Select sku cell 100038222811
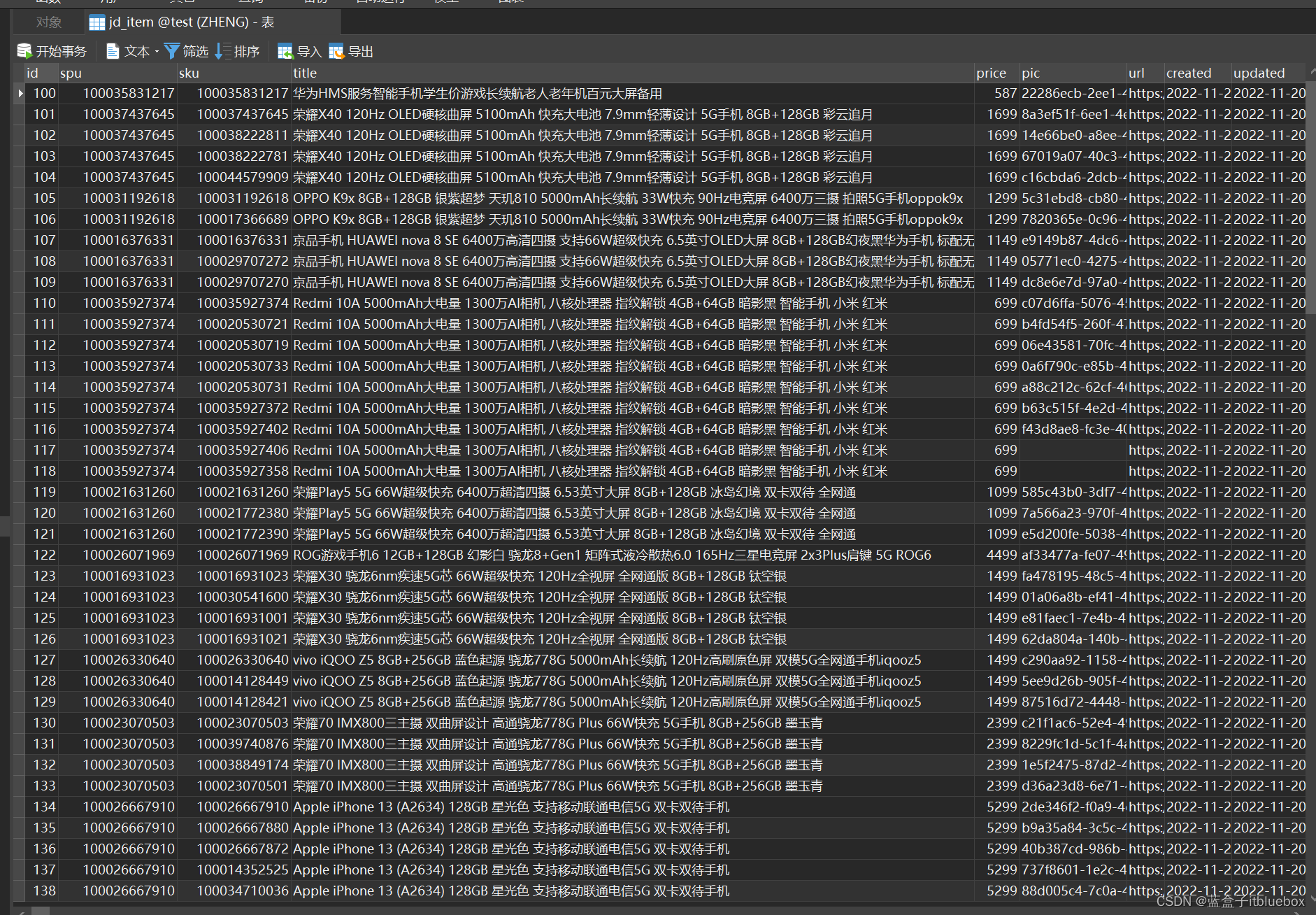This screenshot has width=1316, height=915. pos(234,135)
